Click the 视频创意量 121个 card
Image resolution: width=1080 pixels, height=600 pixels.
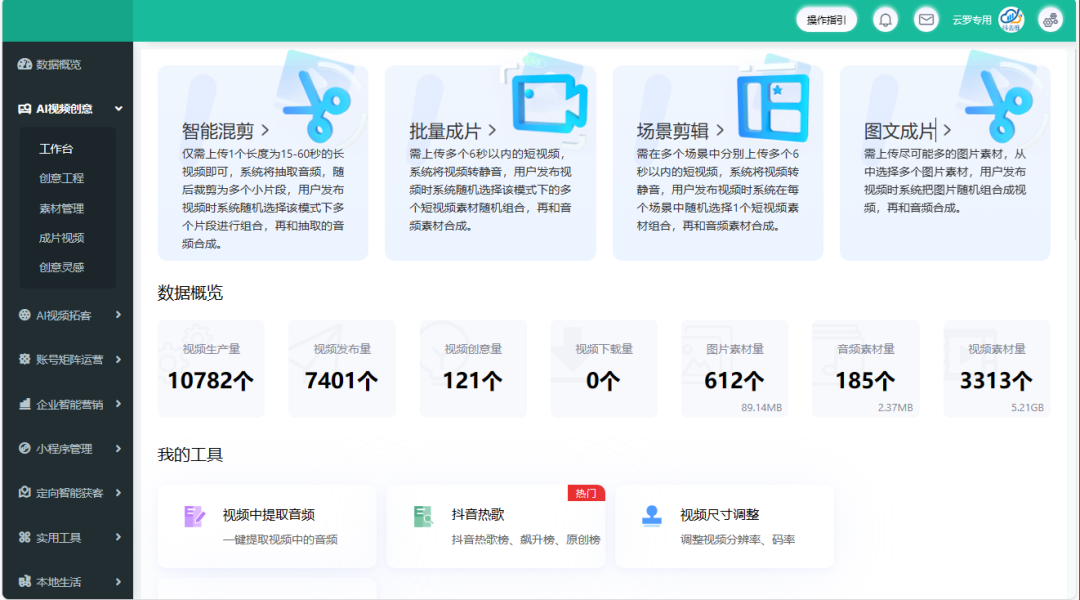[473, 369]
